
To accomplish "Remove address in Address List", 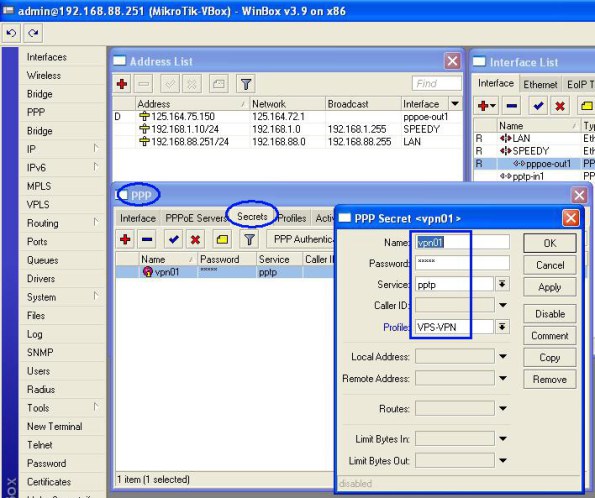I will pos(143,84).
